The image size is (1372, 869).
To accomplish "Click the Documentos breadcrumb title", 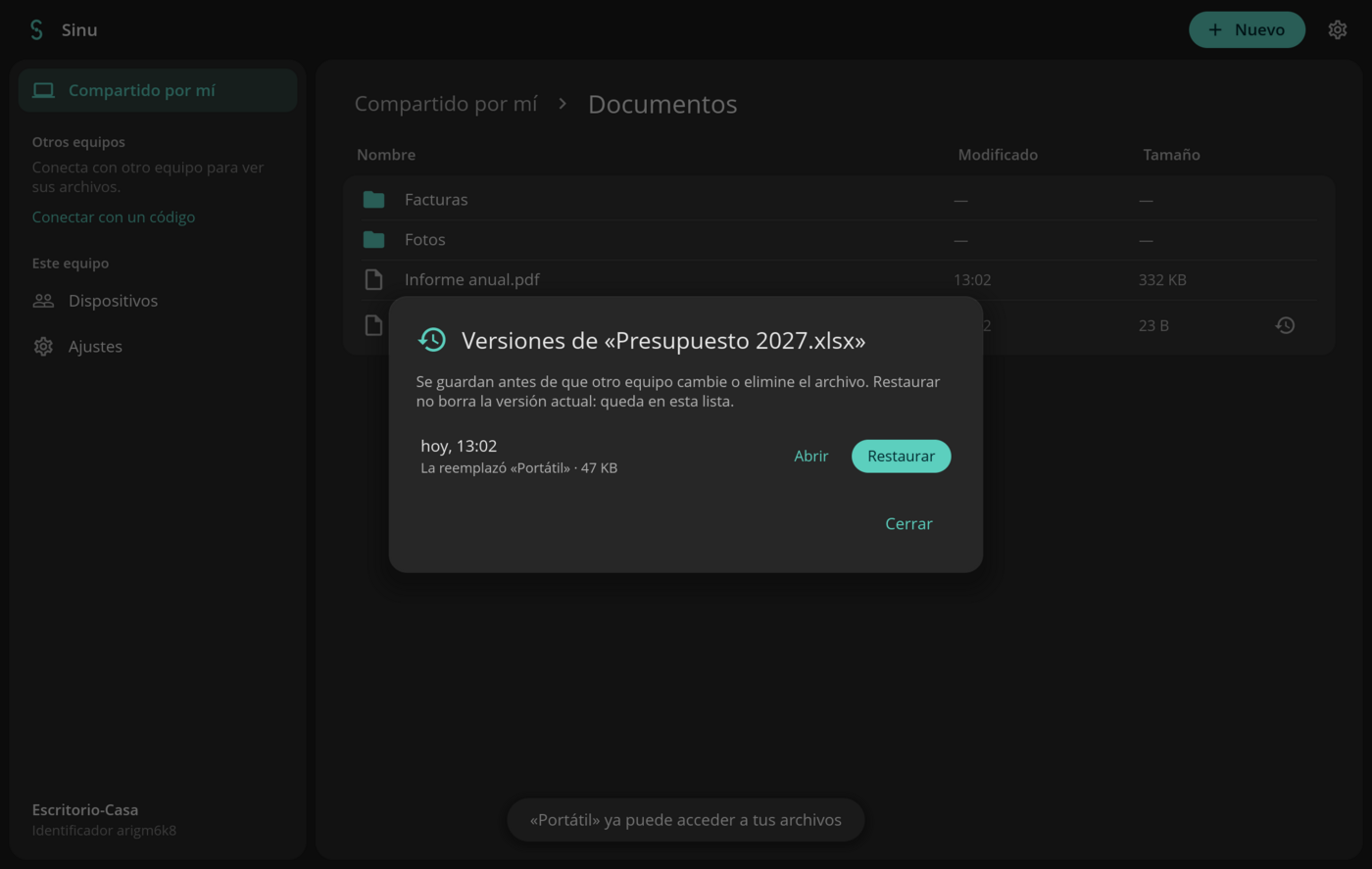I will pyautogui.click(x=662, y=104).
